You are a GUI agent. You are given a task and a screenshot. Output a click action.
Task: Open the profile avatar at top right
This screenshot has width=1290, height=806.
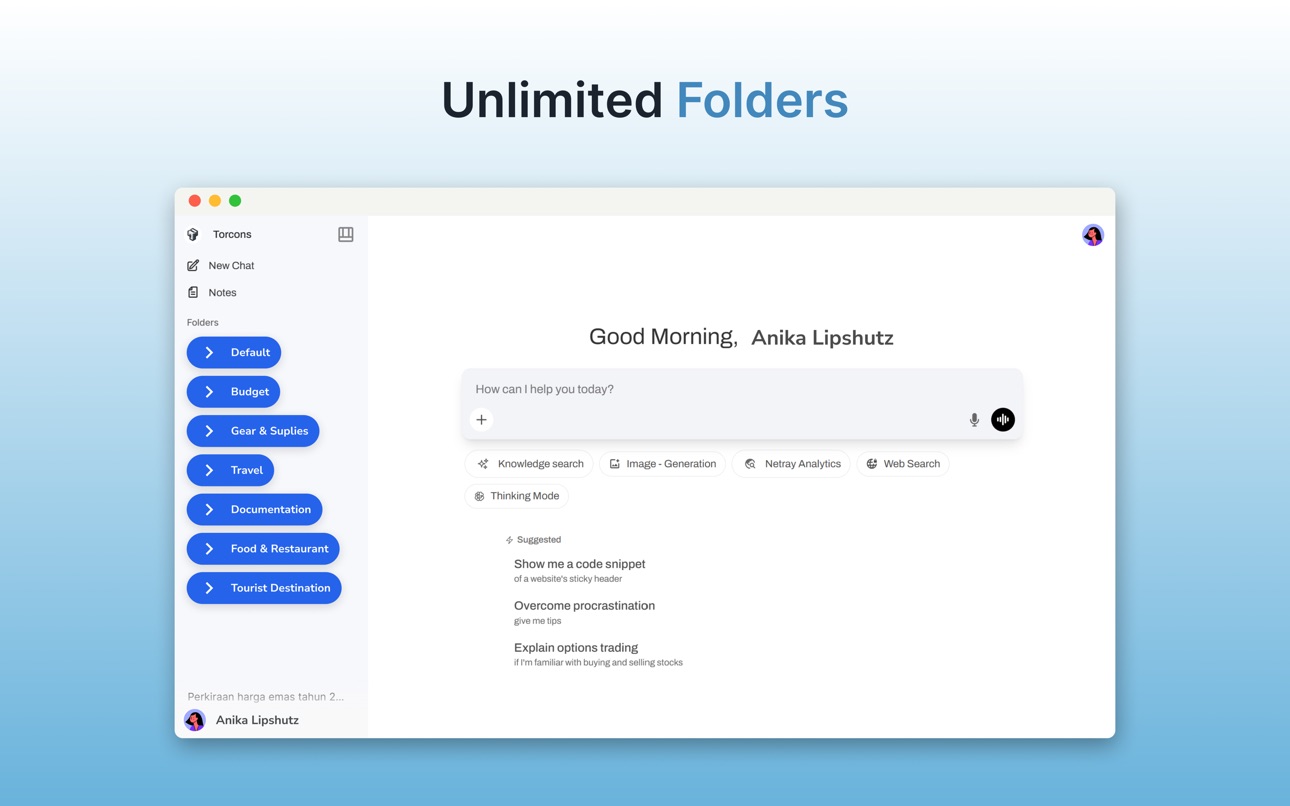click(1093, 235)
